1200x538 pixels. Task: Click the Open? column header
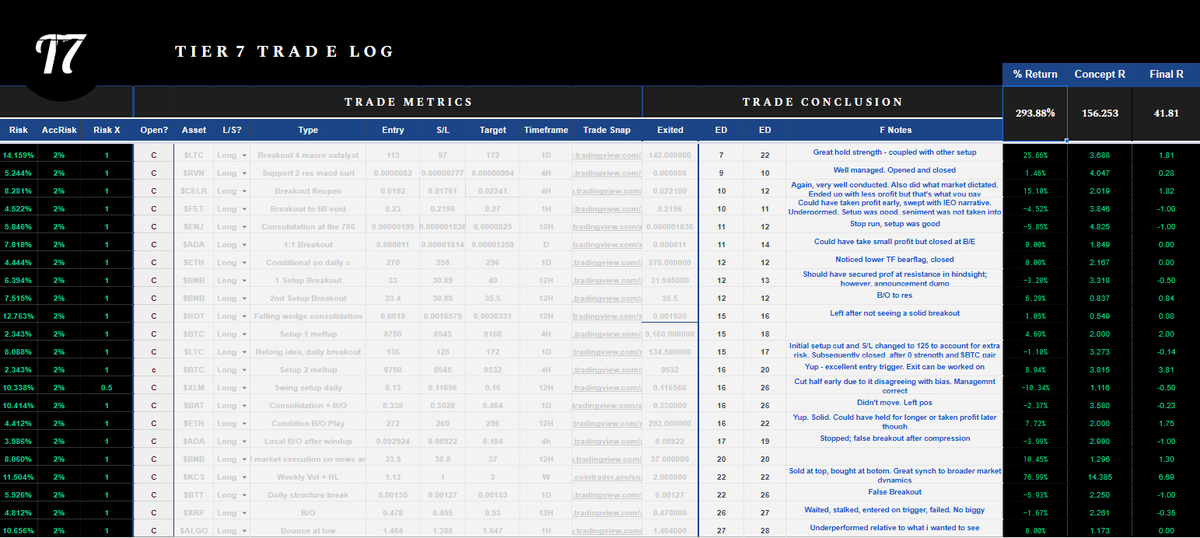[154, 130]
